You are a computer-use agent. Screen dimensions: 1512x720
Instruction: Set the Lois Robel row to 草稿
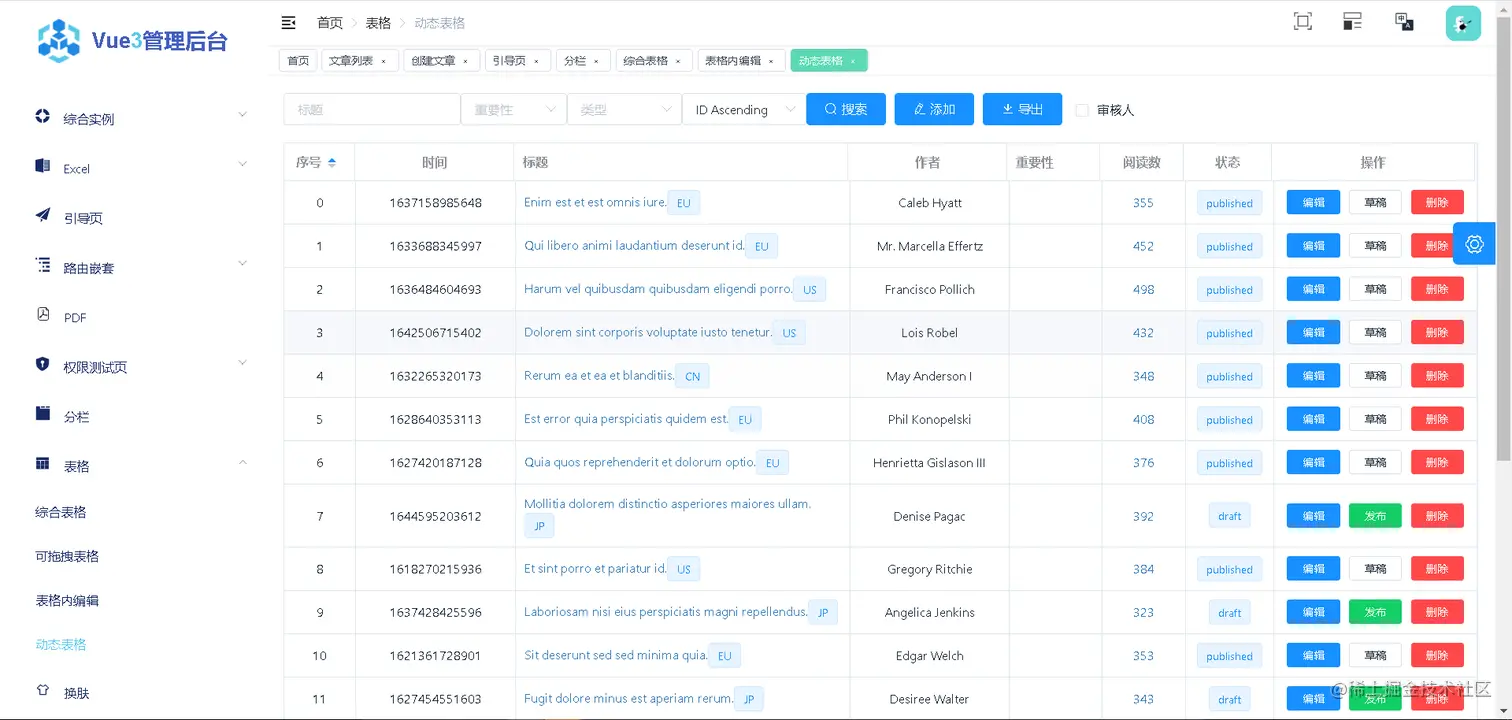point(1375,332)
